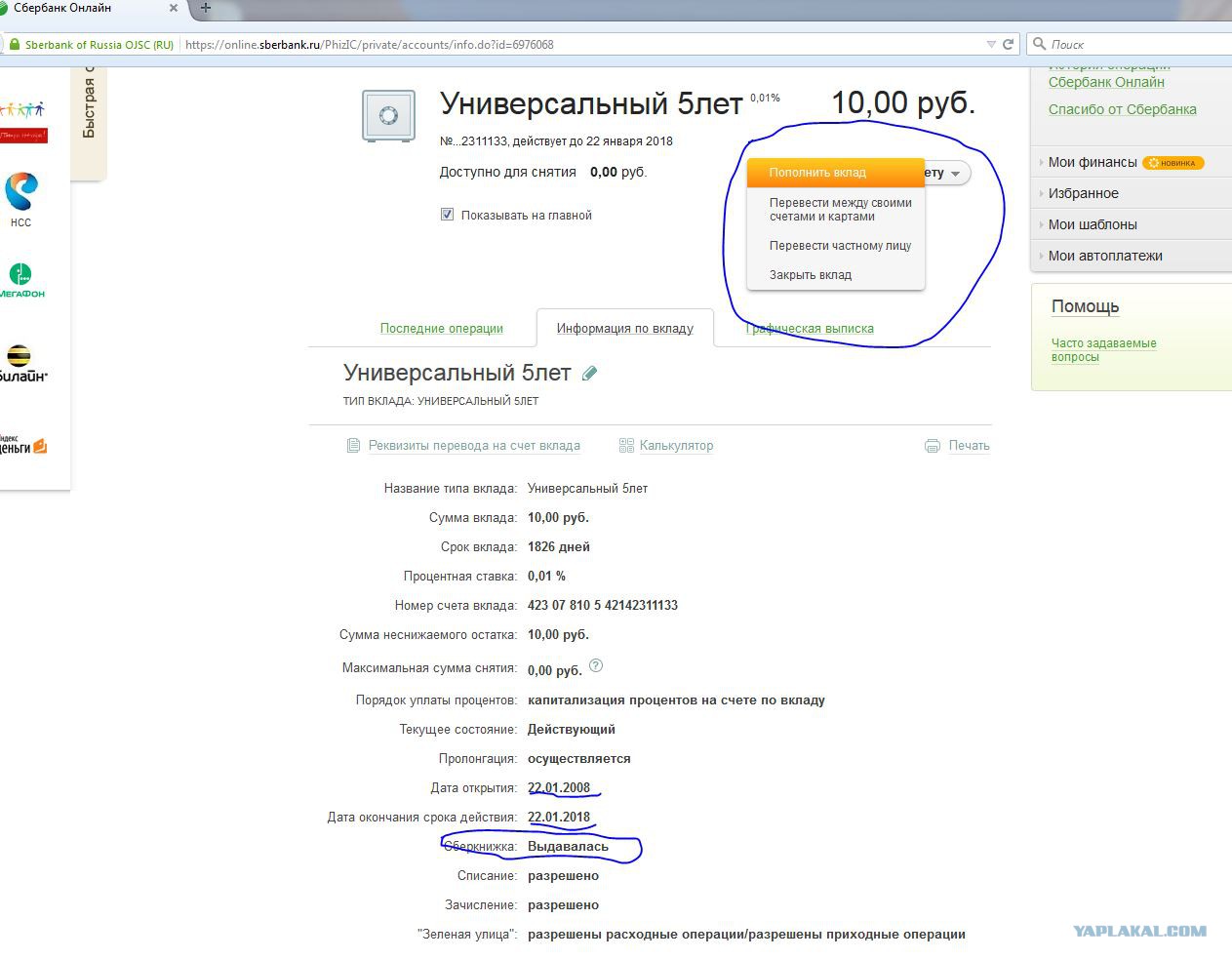Click the Билайн provider logo
This screenshot has height=960, width=1232.
tap(23, 363)
